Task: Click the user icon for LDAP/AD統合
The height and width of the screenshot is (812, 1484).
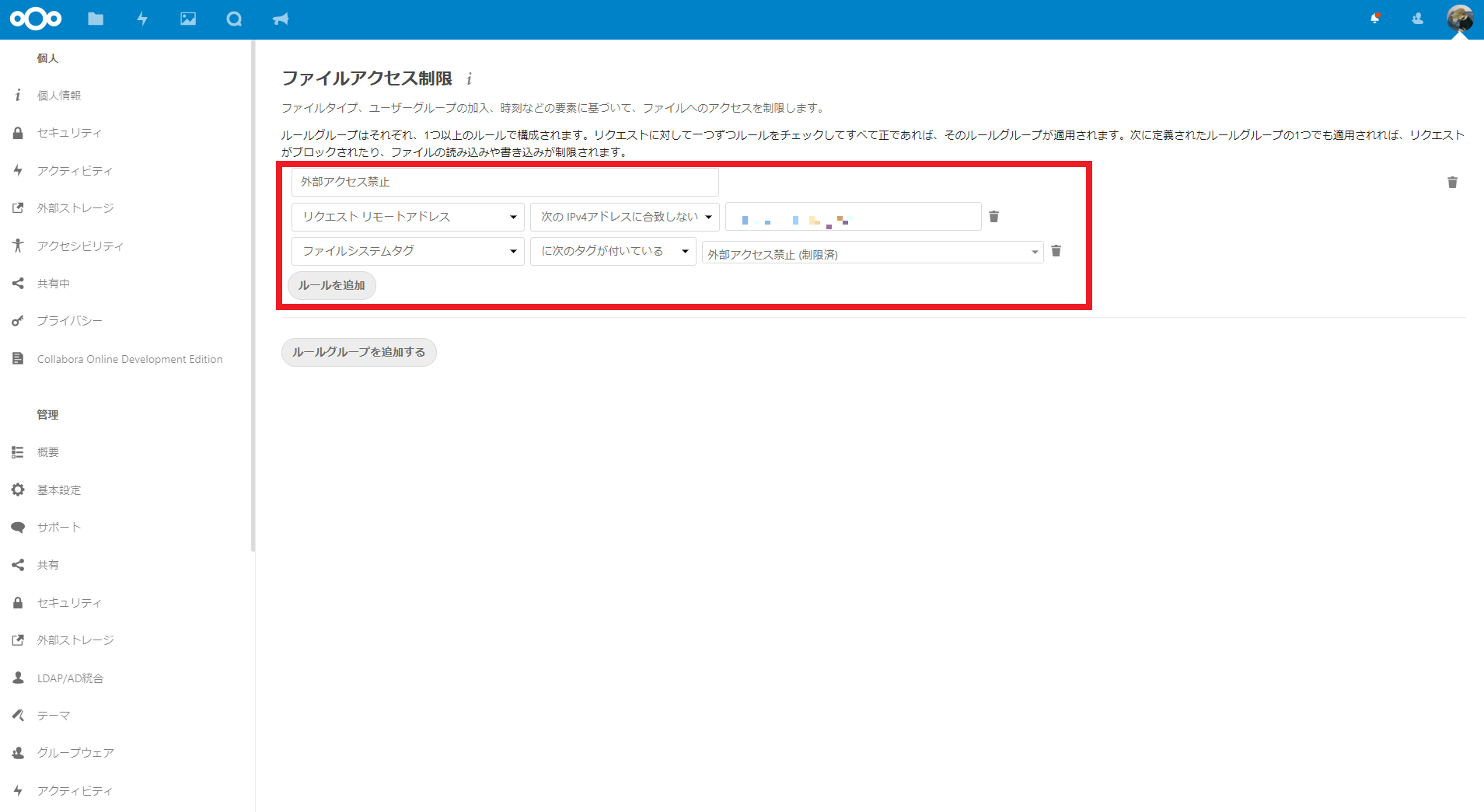Action: [x=18, y=678]
